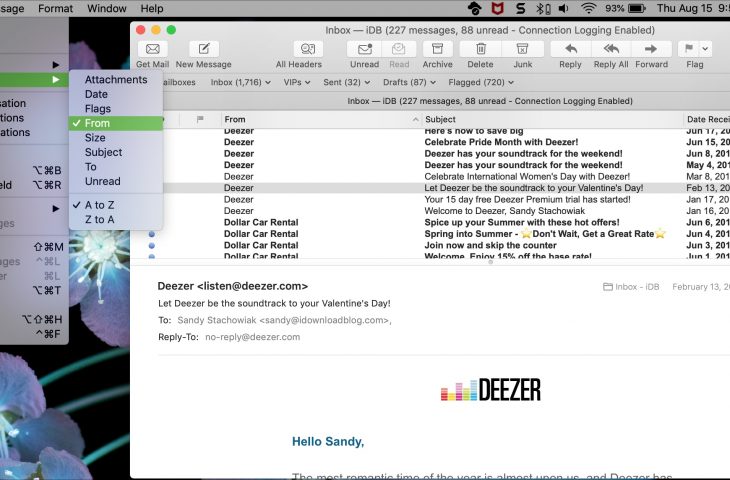This screenshot has height=480, width=730.
Task: Open the Wi-Fi status menu
Action: [588, 8]
